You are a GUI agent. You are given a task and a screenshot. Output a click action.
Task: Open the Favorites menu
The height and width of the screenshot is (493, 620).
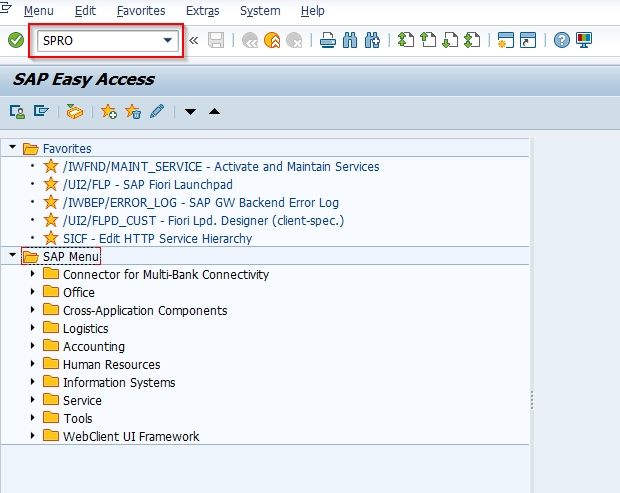coord(141,11)
